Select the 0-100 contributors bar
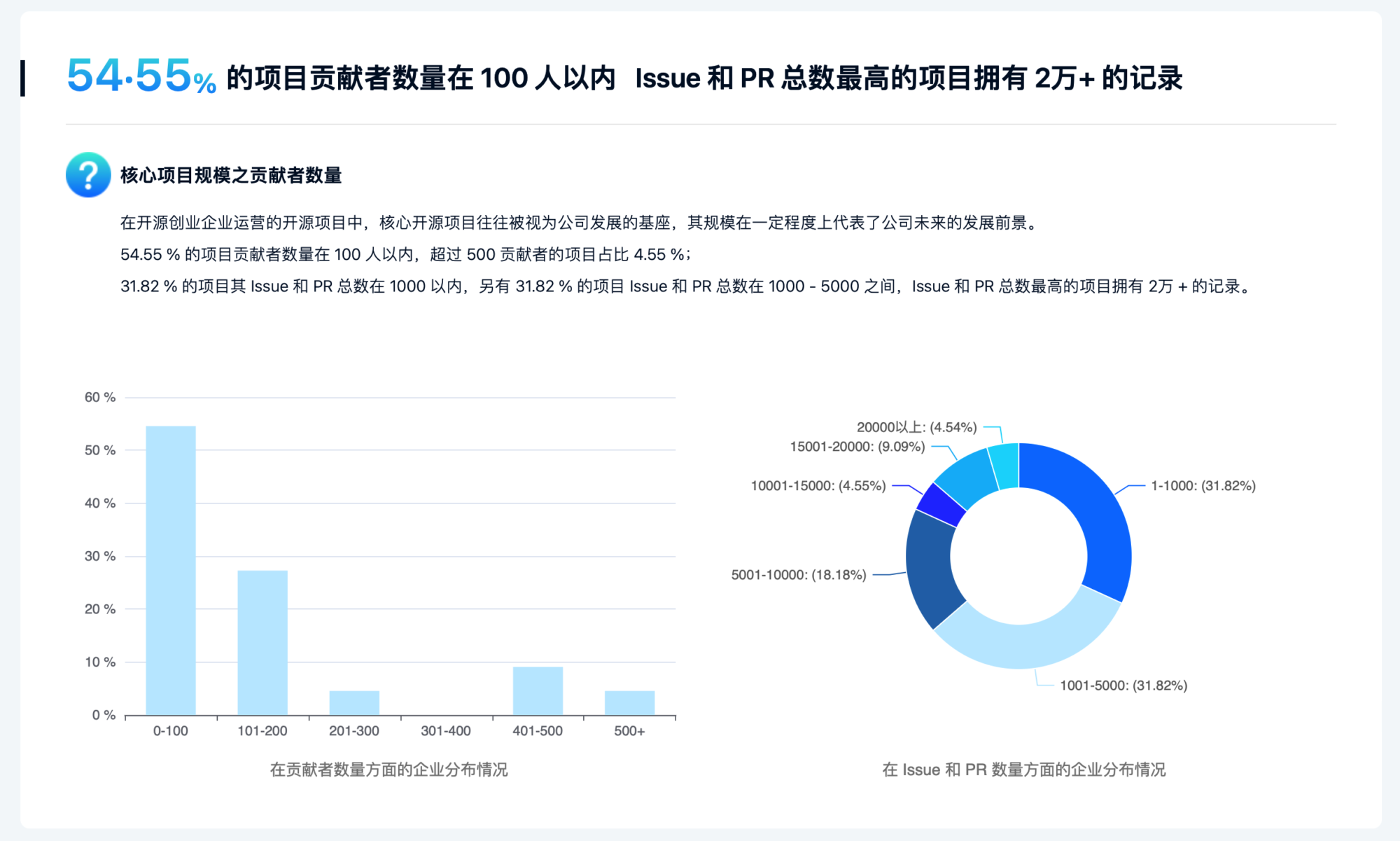Viewport: 1400px width, 841px height. tap(171, 570)
